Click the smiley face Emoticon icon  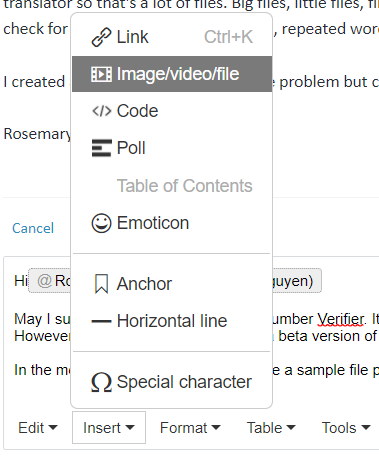(101, 223)
